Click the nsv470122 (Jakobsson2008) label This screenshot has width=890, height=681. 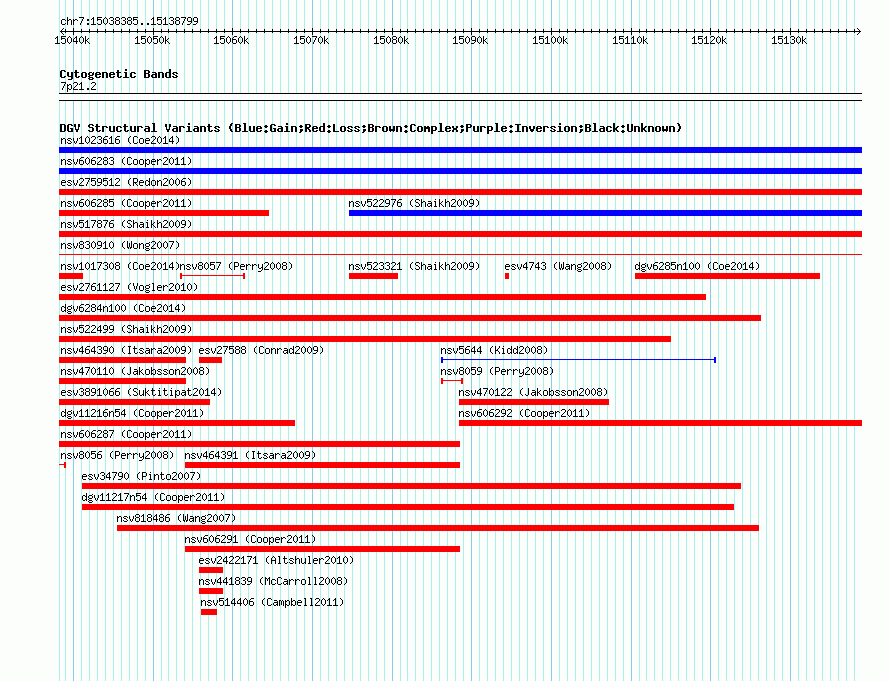pyautogui.click(x=533, y=392)
